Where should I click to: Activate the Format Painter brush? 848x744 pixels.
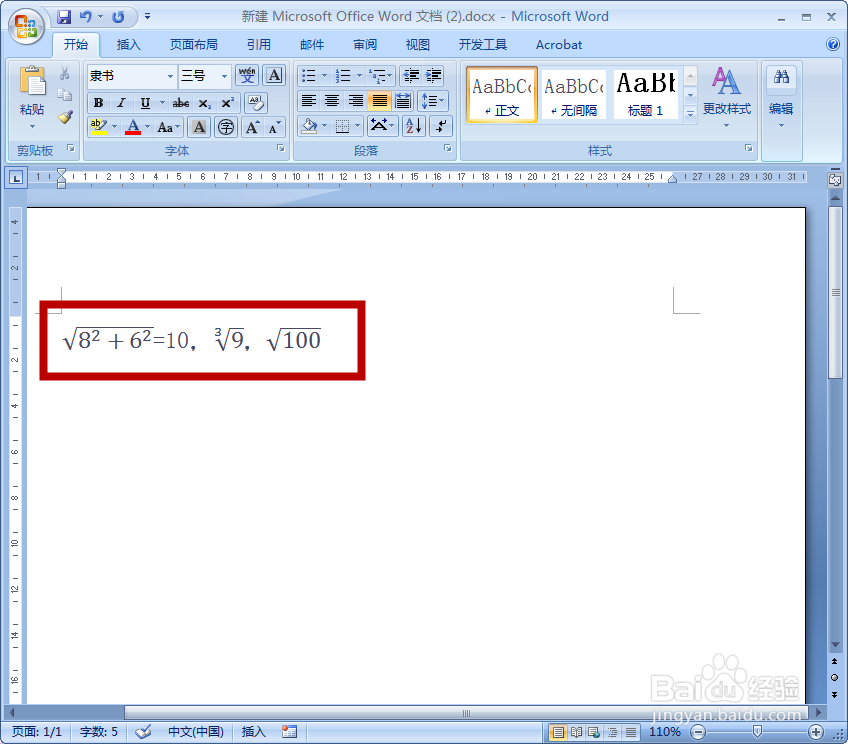(65, 117)
